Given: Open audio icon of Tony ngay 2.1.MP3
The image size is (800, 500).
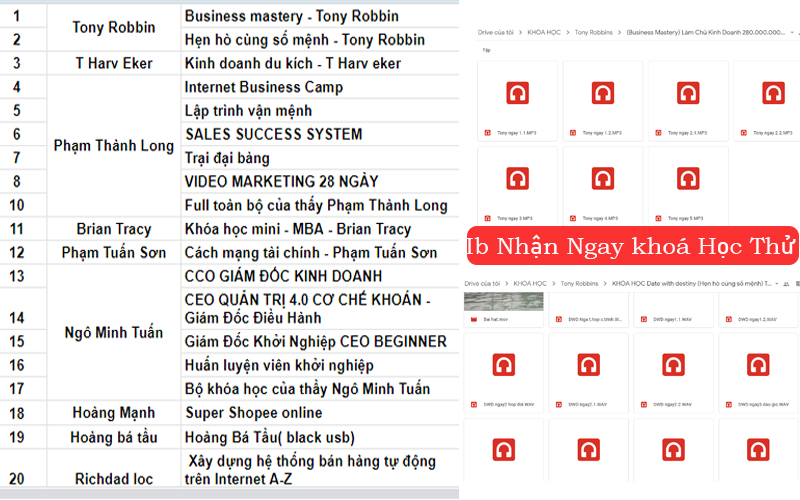Looking at the screenshot, I should pos(688,93).
